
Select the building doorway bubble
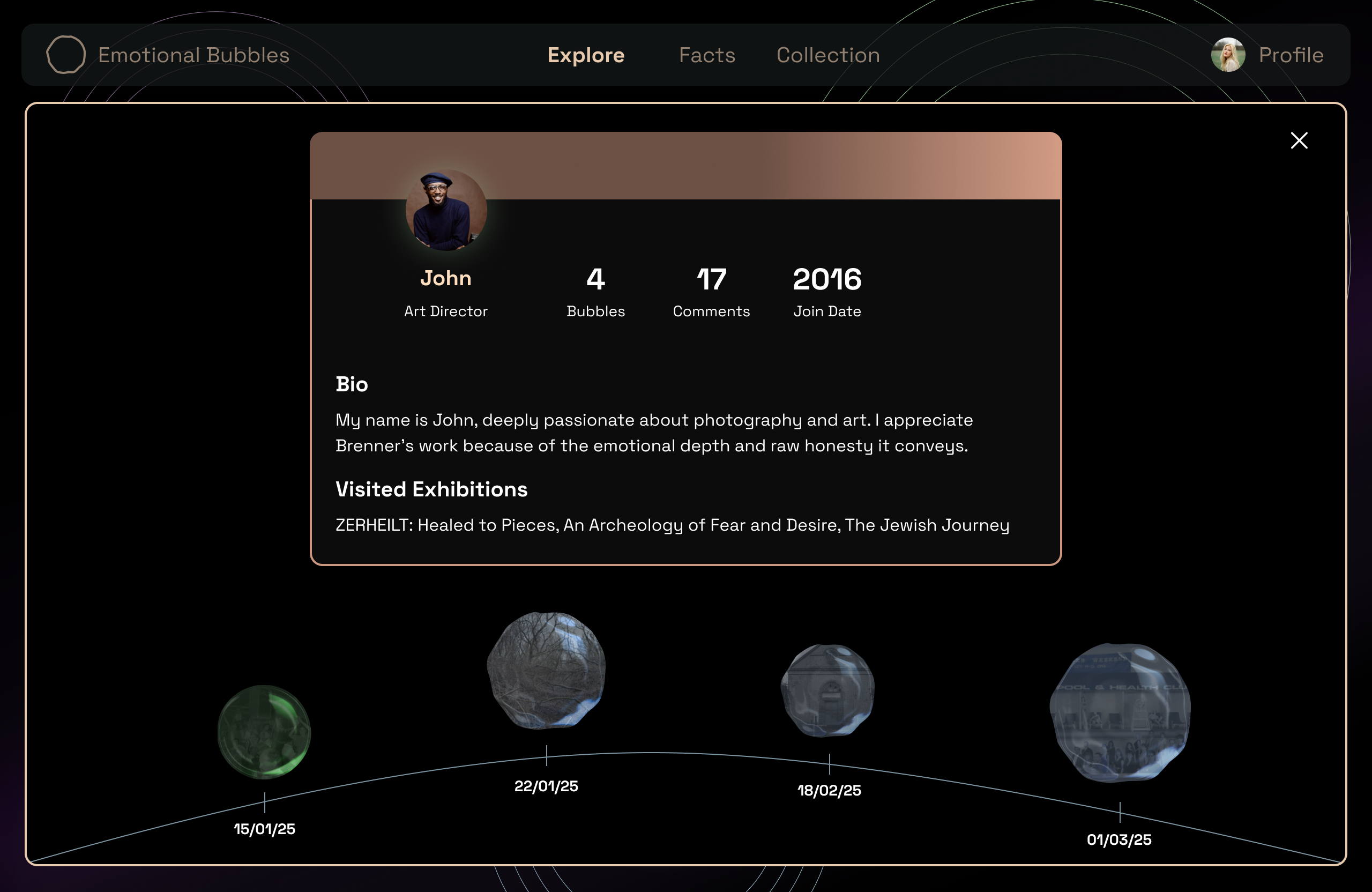[828, 690]
